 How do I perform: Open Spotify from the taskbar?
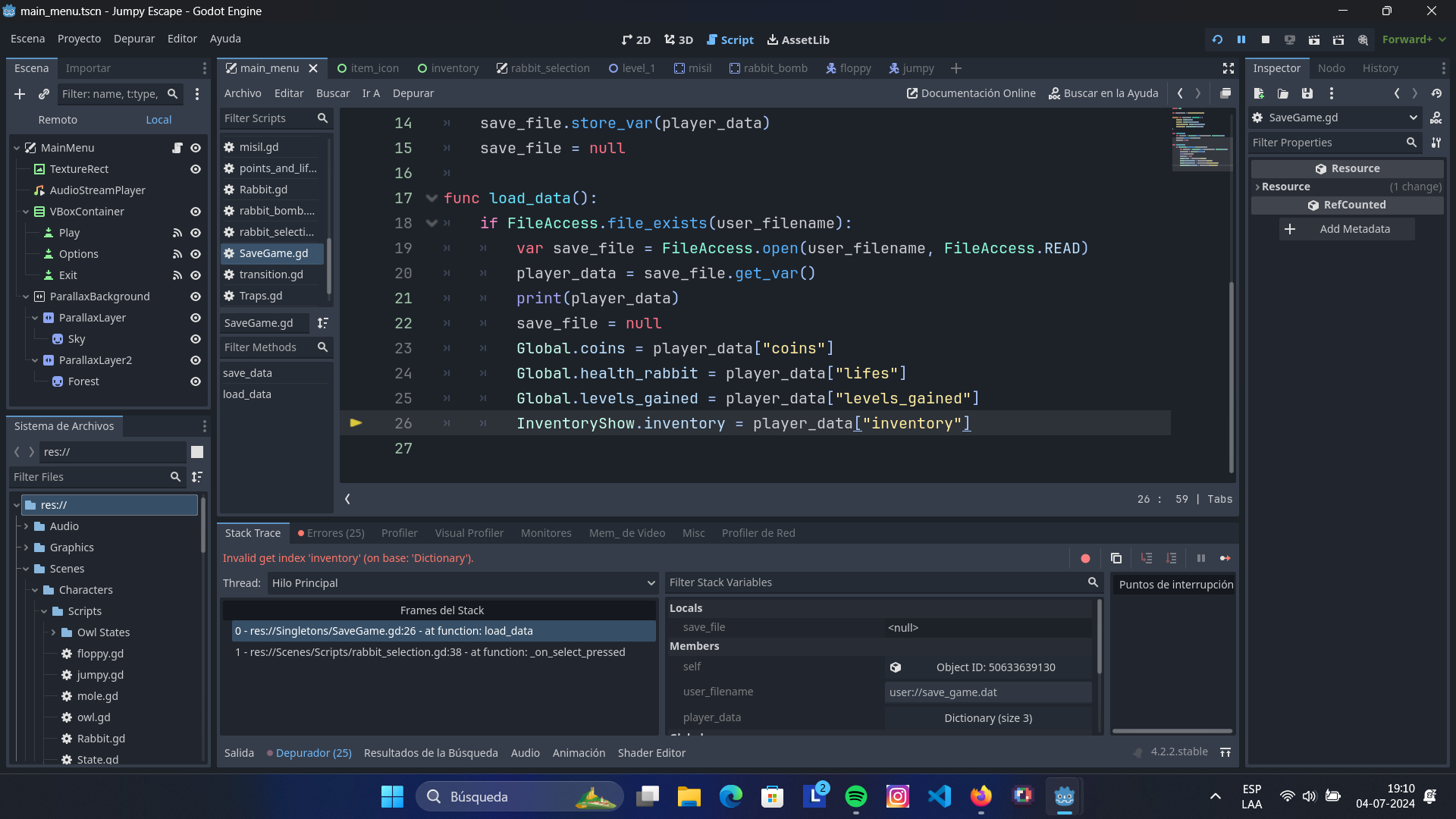(856, 796)
